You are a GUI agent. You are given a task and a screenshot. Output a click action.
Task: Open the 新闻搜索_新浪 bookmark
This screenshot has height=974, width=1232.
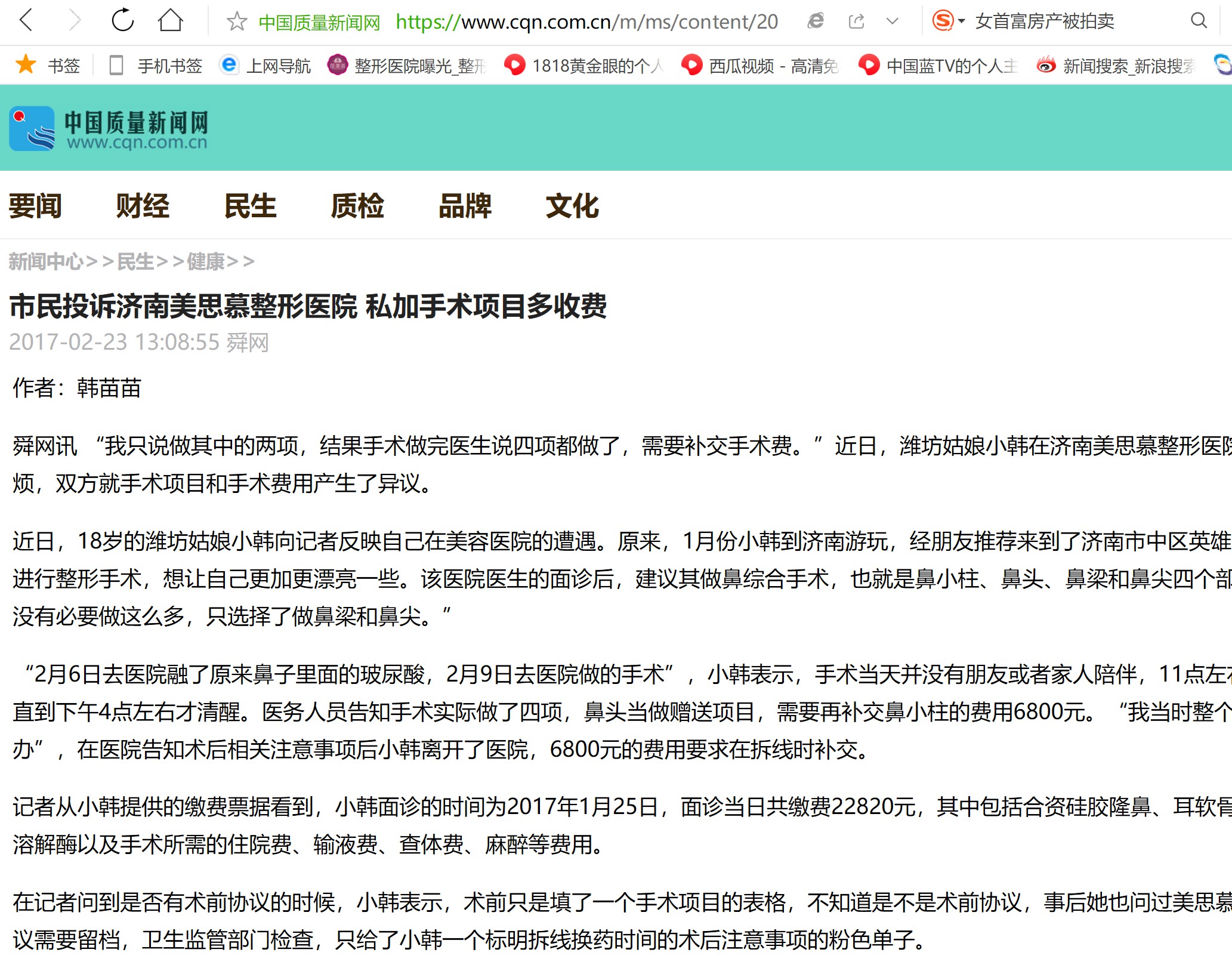(1116, 65)
